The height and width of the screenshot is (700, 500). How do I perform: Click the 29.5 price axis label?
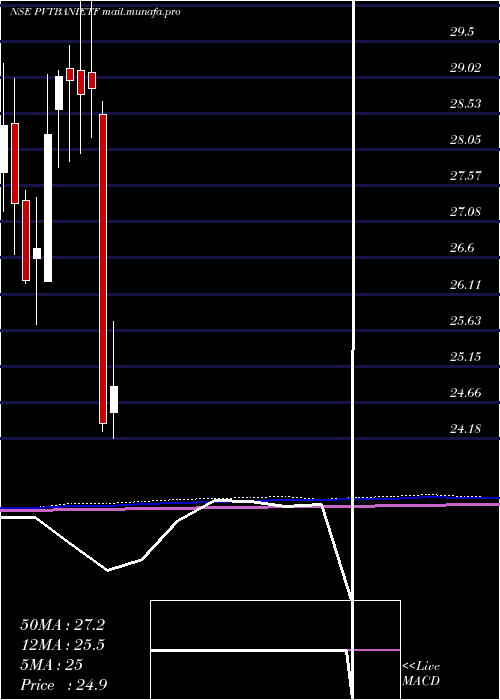tap(462, 32)
